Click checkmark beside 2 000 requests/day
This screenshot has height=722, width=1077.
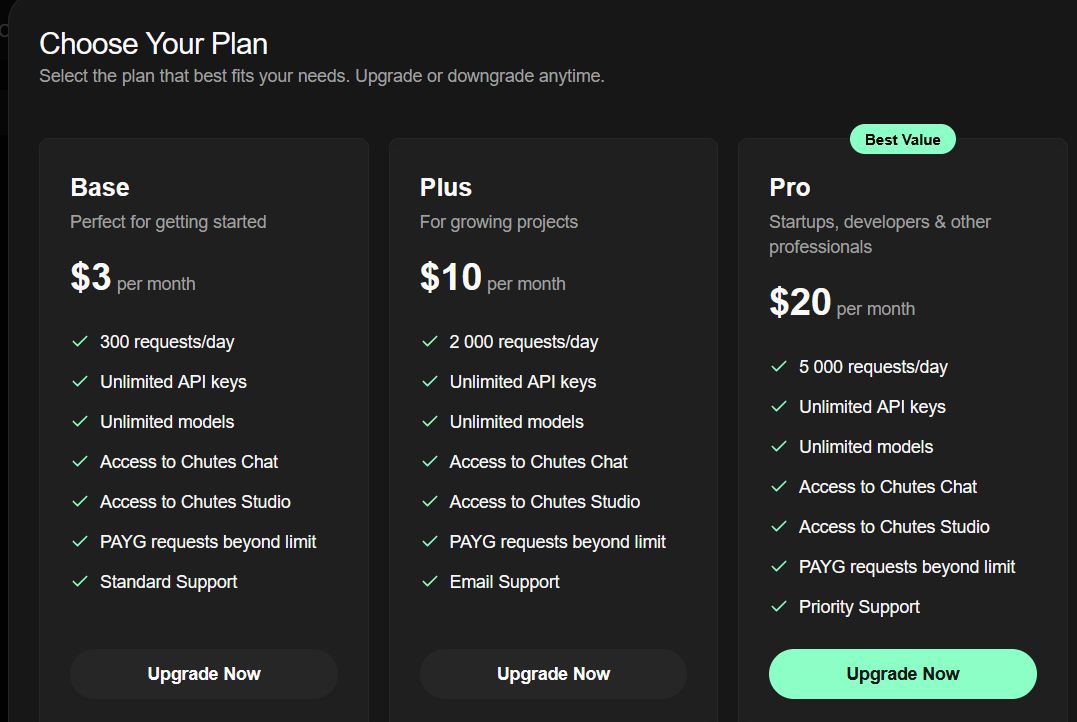click(x=430, y=342)
